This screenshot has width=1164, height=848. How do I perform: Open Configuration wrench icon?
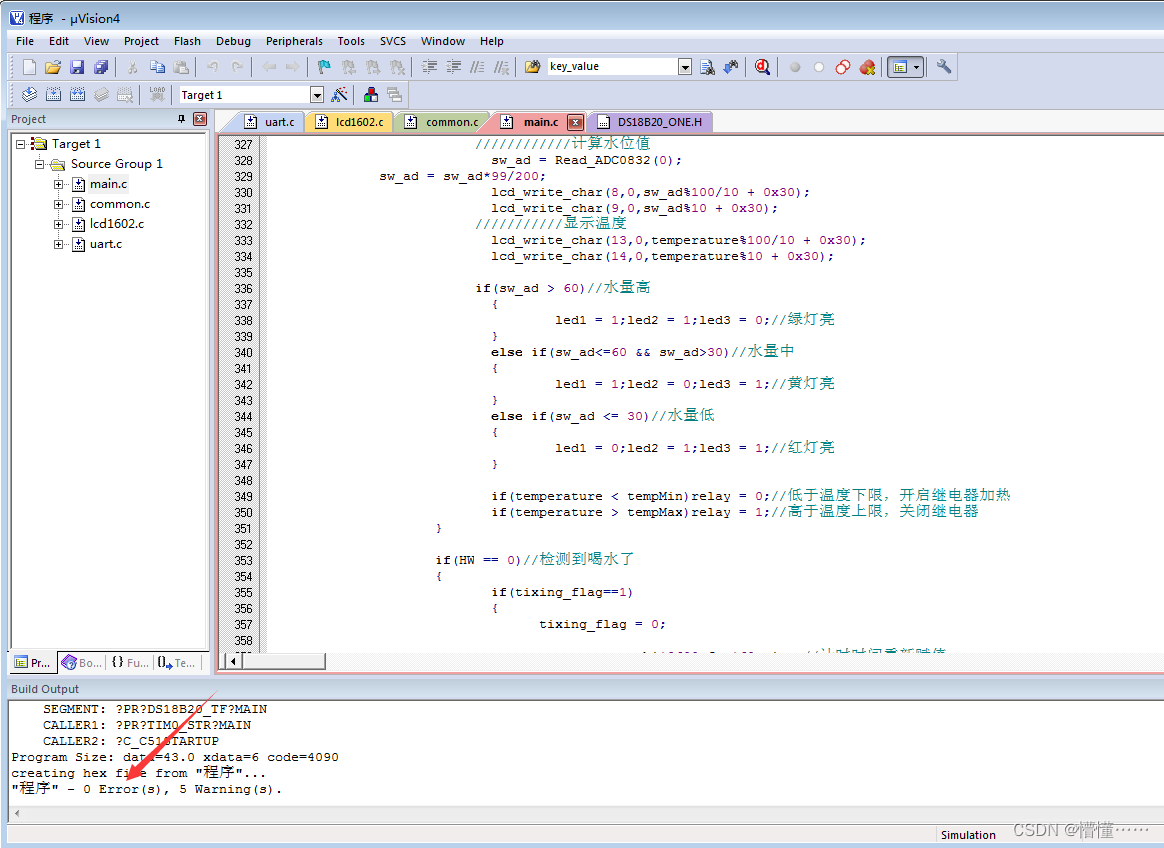pyautogui.click(x=944, y=67)
